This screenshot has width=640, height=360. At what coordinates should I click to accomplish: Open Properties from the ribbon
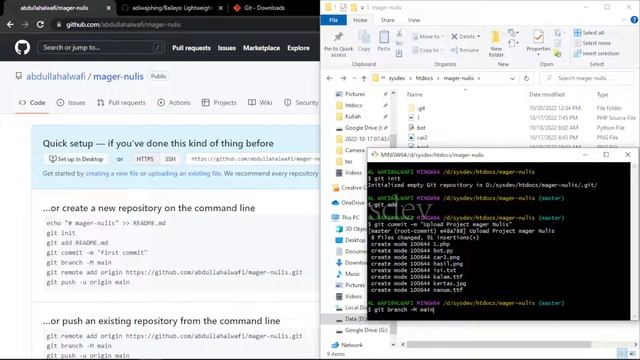538,42
